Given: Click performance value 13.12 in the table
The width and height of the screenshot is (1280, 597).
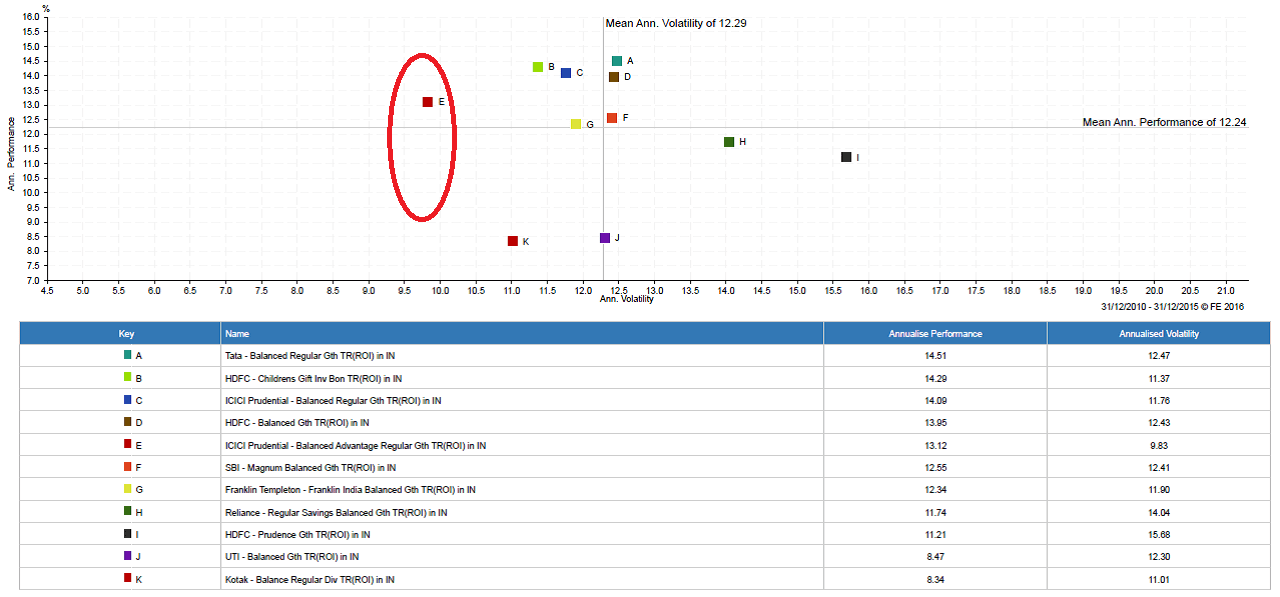Looking at the screenshot, I should [936, 446].
